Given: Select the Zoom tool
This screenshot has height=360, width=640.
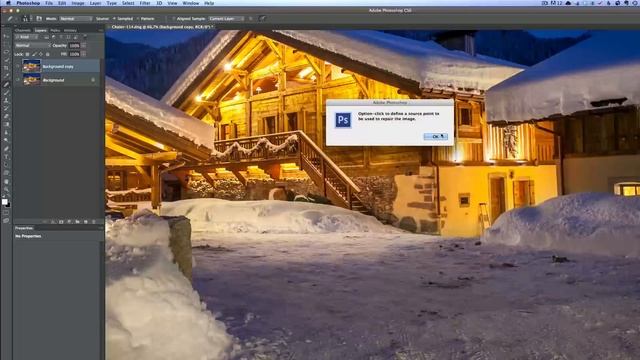Looking at the screenshot, I should pyautogui.click(x=6, y=189).
